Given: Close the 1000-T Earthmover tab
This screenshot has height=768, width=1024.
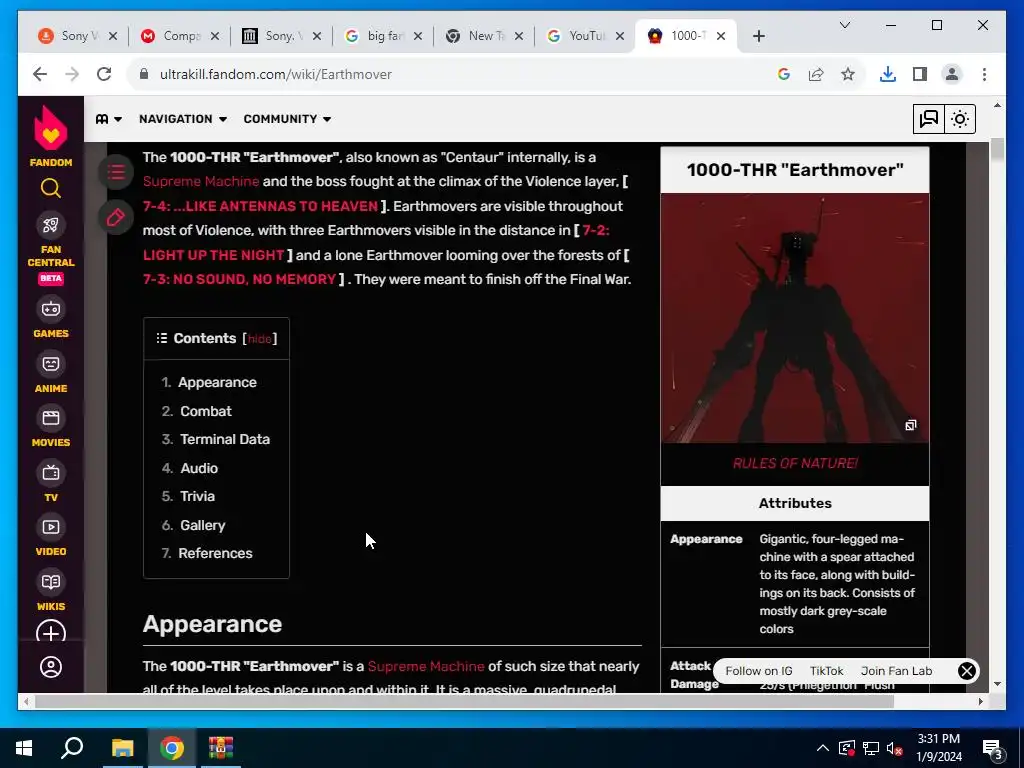Looking at the screenshot, I should click(x=720, y=37).
